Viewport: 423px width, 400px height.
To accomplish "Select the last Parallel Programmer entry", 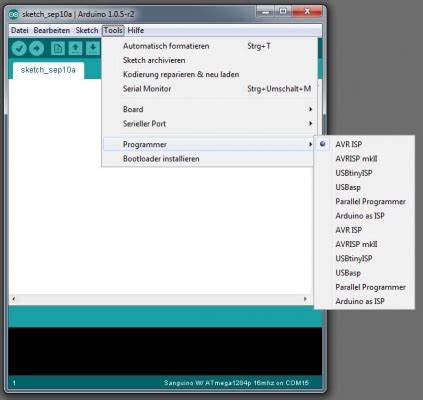I will pos(364,287).
